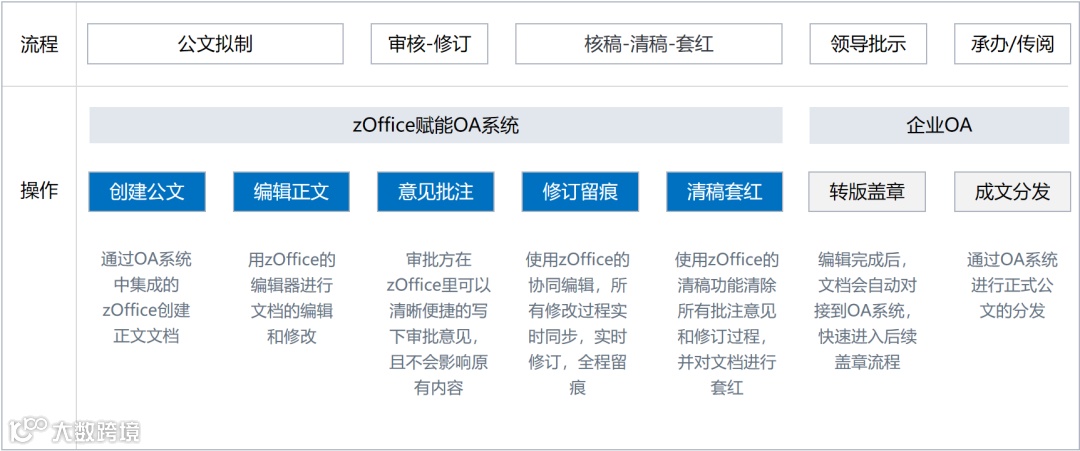This screenshot has height=451, width=1080.
Task: Click the description mentioning 清稿功能清除
Action: click(727, 324)
